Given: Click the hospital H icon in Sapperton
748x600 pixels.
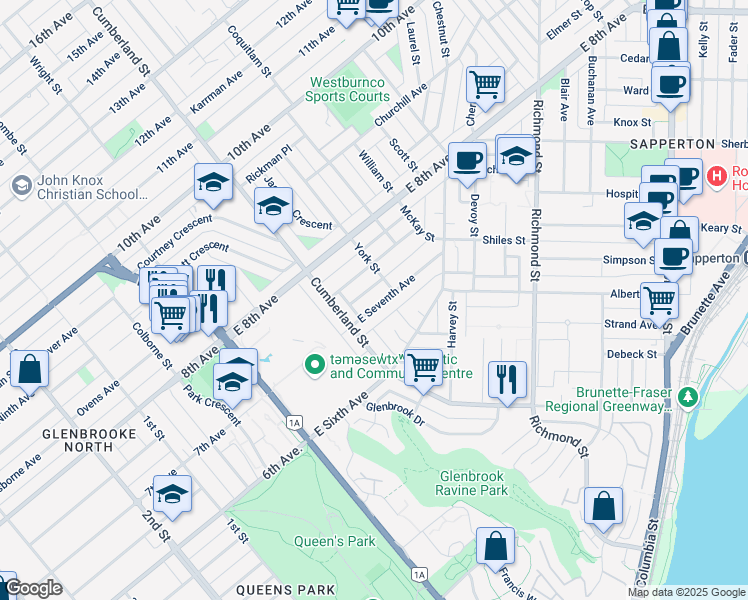Looking at the screenshot, I should (x=717, y=176).
